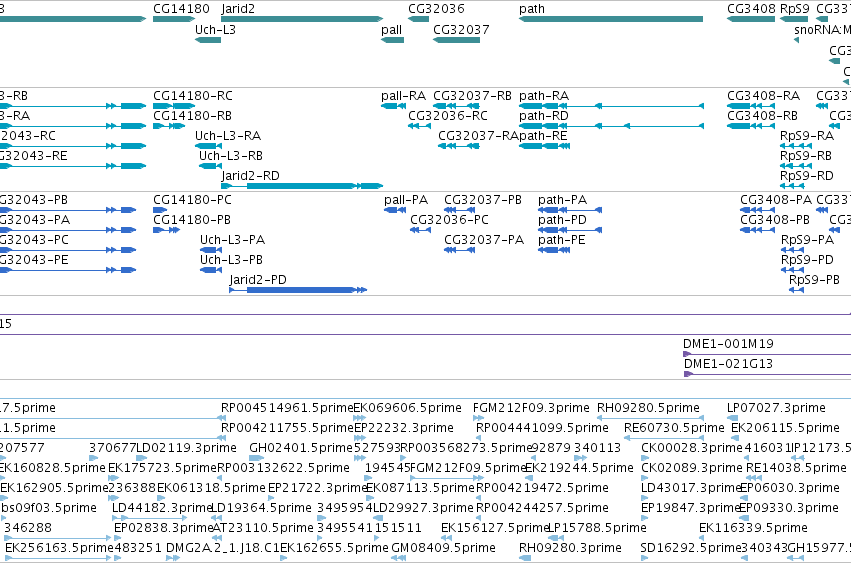Click the RE60730.5prime EST label
Screen dimensions: 851x563
(674, 427)
